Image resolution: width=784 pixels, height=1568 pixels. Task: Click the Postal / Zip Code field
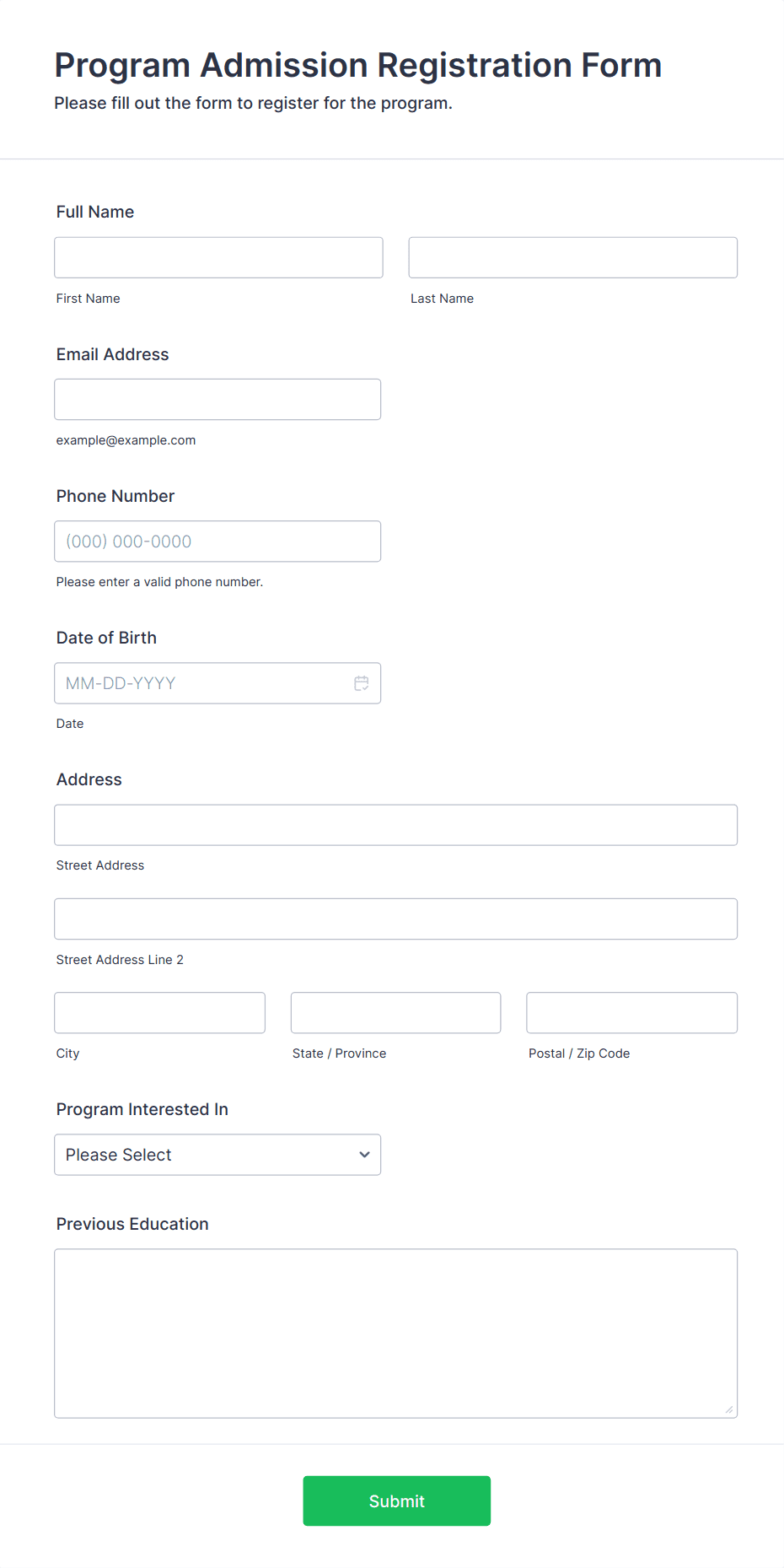(x=631, y=1012)
